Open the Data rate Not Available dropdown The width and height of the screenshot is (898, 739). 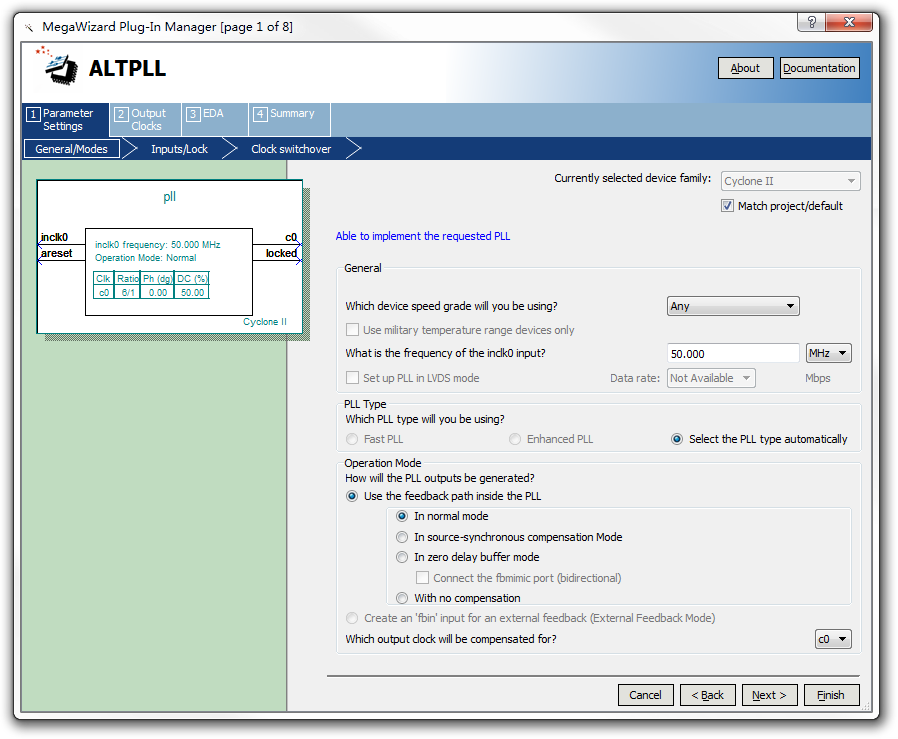[711, 378]
